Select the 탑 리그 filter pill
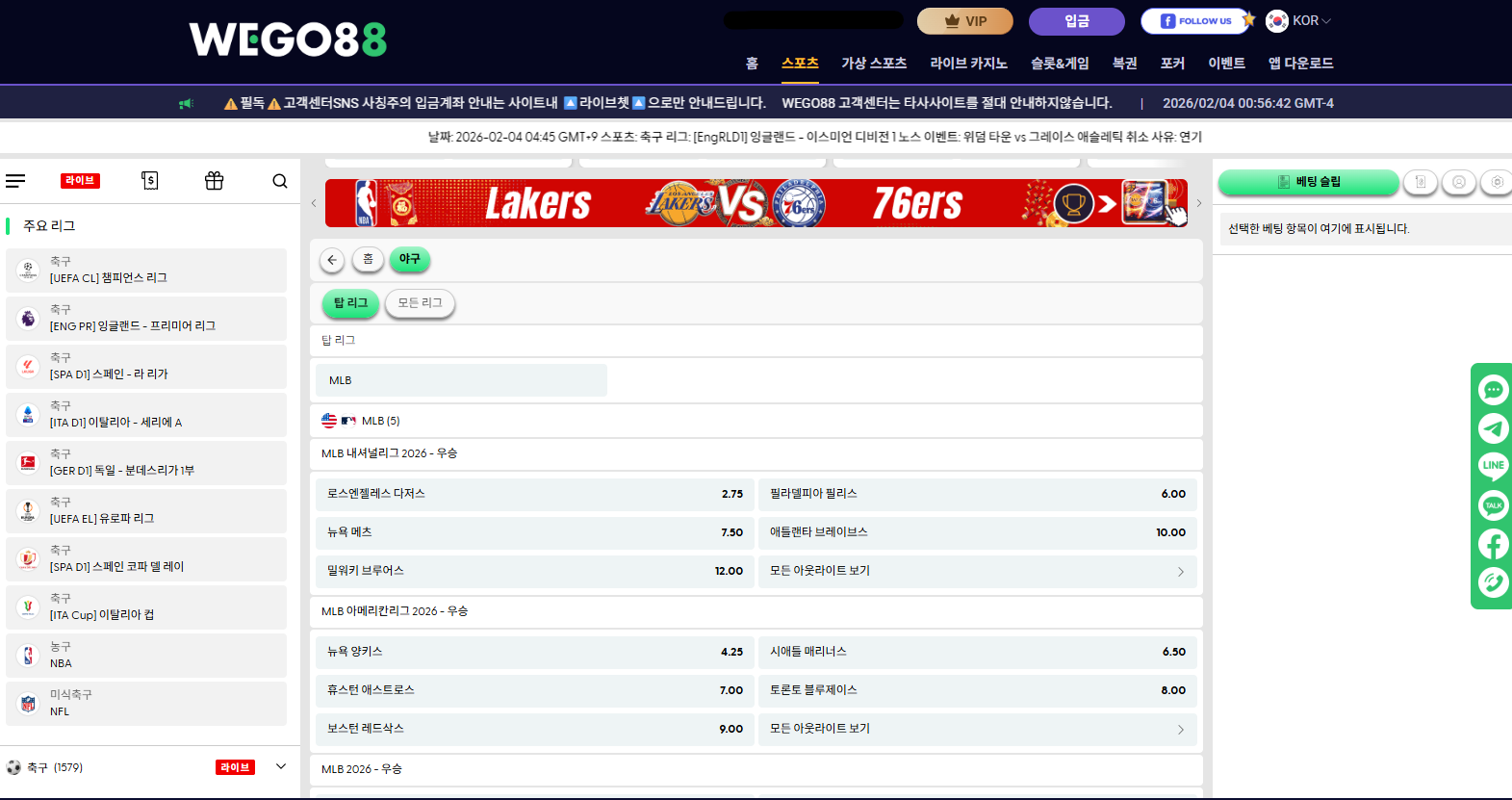The width and height of the screenshot is (1512, 800). [350, 303]
